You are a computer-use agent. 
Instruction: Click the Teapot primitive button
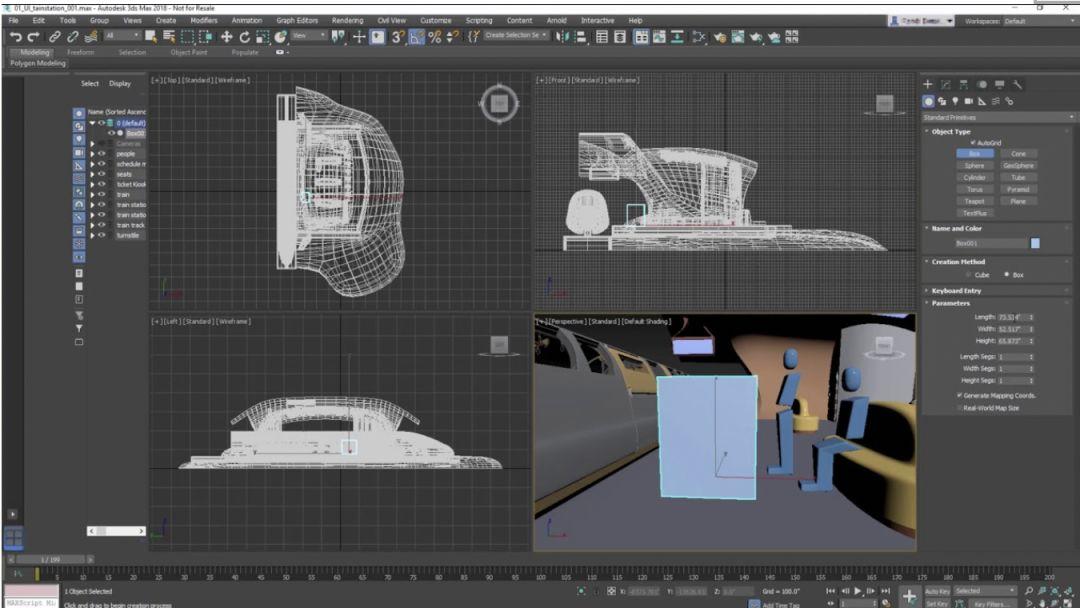(x=974, y=201)
